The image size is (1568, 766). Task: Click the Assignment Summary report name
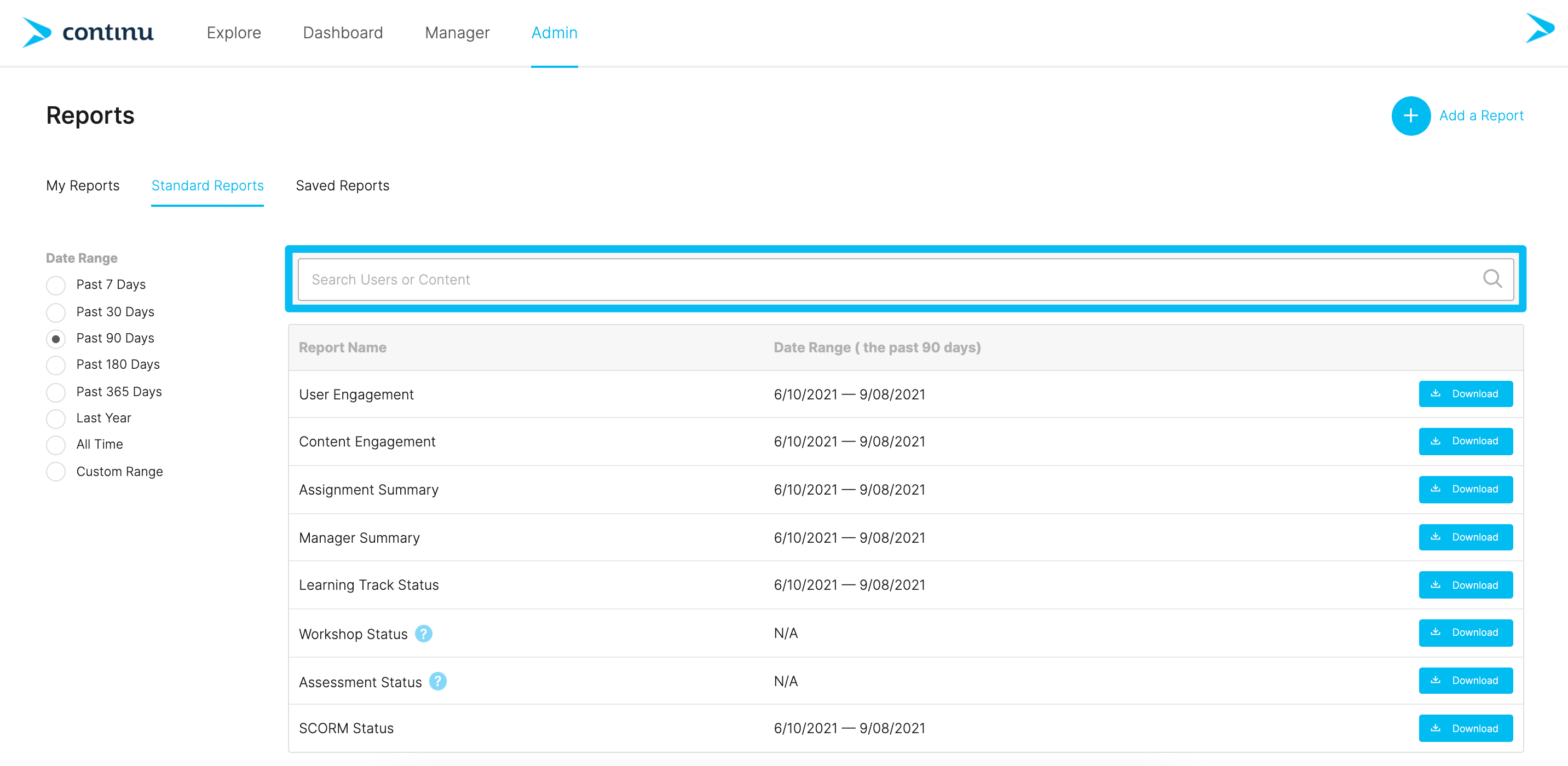tap(368, 490)
